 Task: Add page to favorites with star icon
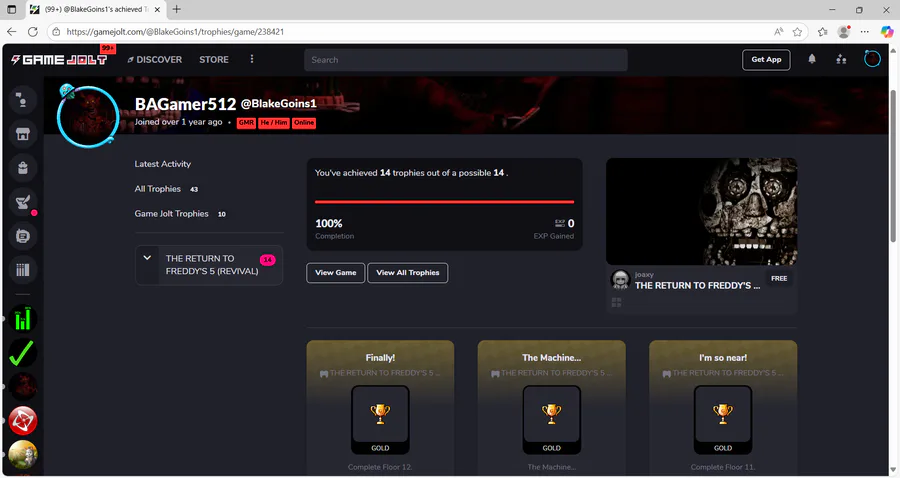coord(797,32)
